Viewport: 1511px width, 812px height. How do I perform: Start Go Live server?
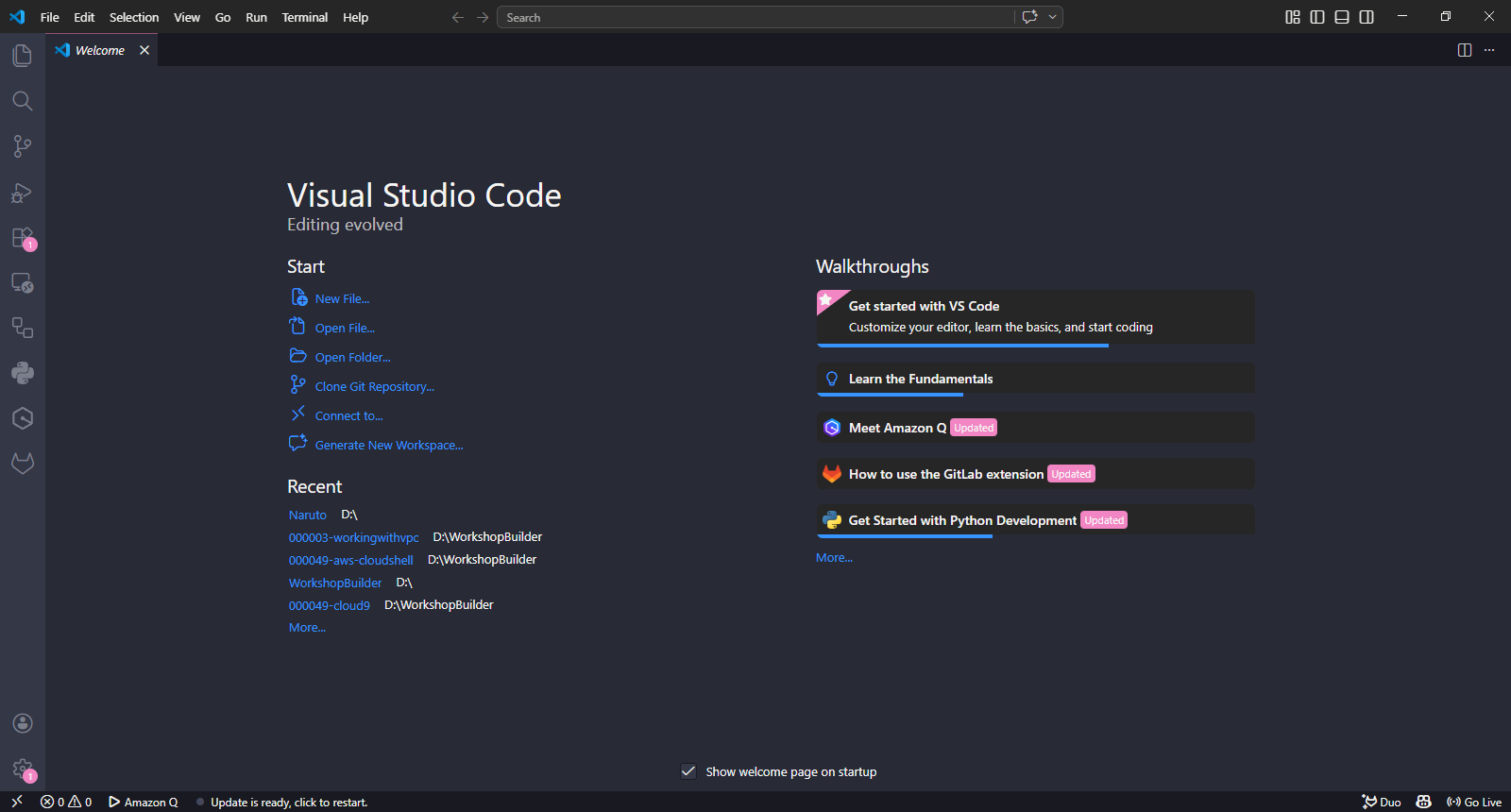click(x=1474, y=802)
